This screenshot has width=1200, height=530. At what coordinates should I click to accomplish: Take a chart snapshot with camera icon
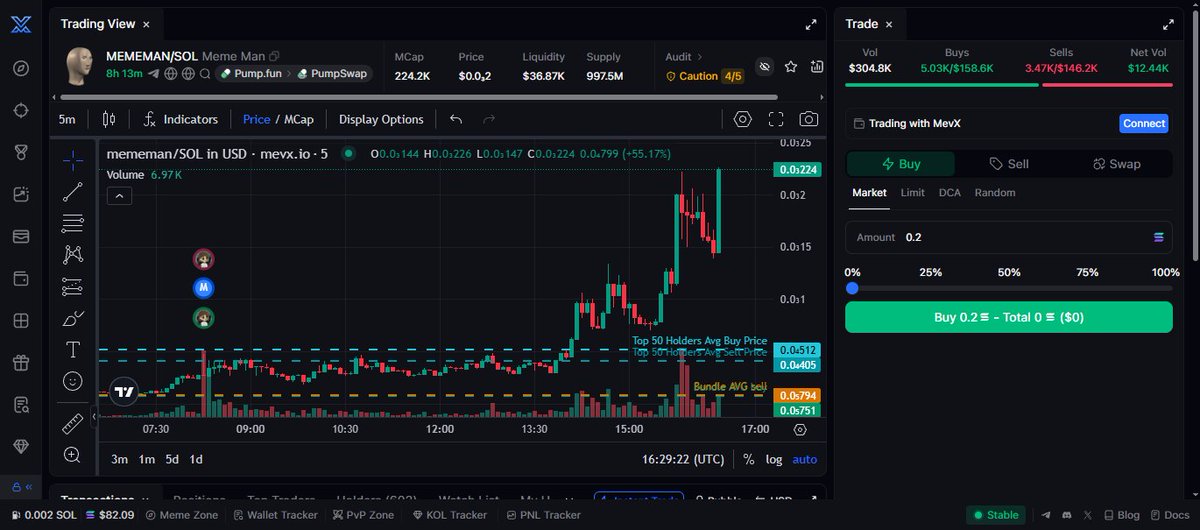coord(809,119)
